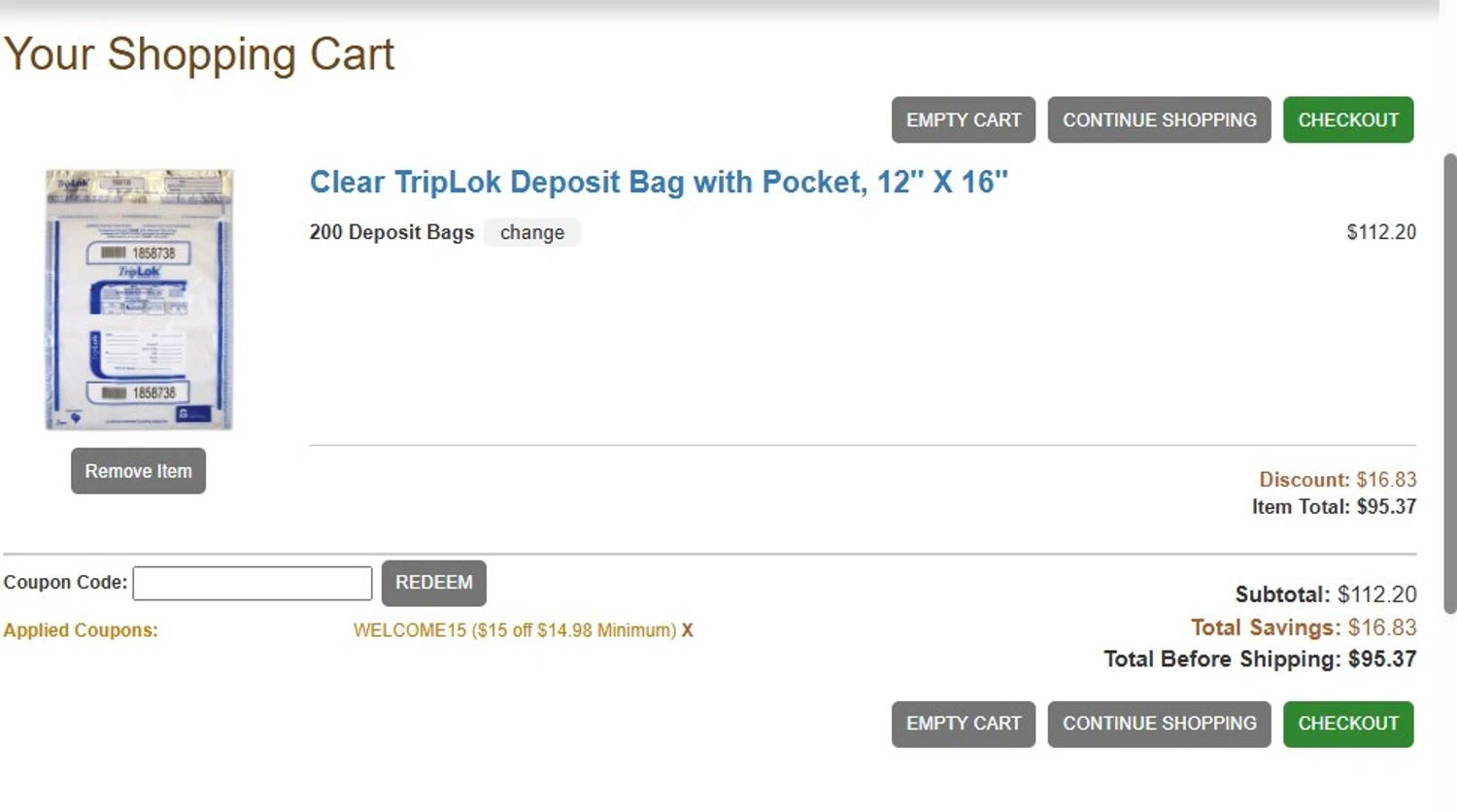The width and height of the screenshot is (1457, 812).
Task: Click the Empty Cart button above the product
Action: [963, 120]
